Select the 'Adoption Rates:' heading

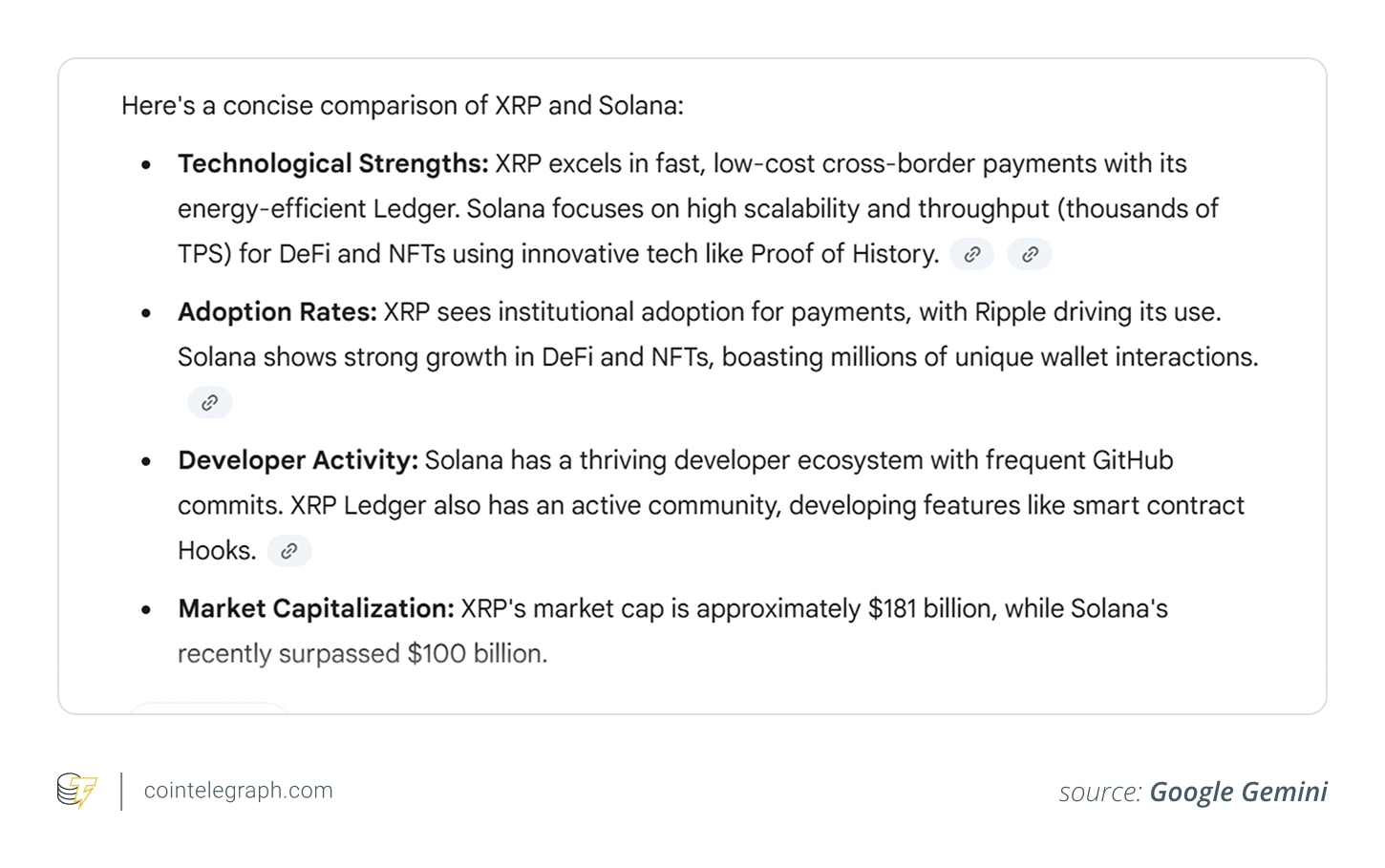(277, 312)
